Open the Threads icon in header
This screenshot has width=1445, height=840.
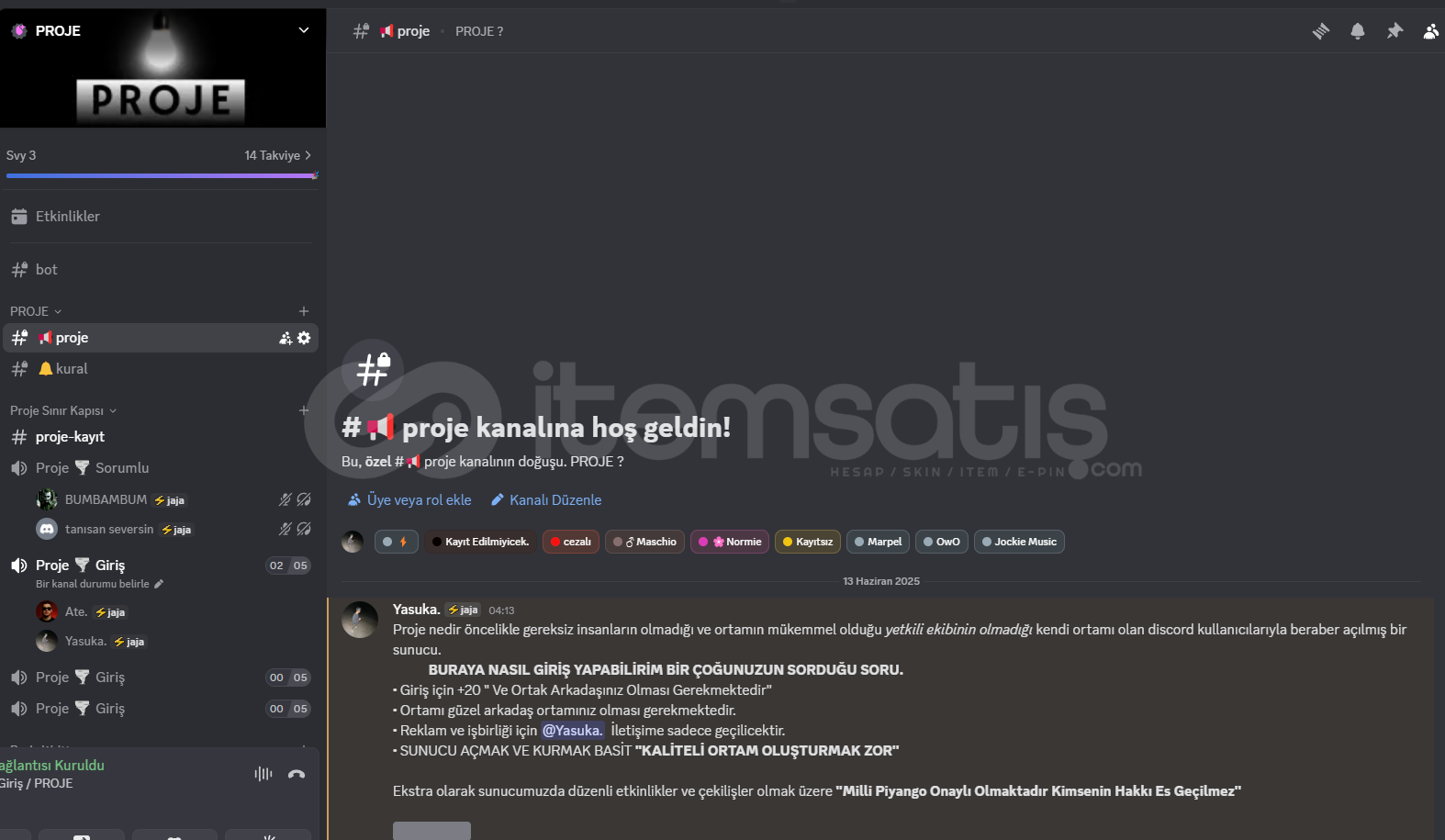1321,31
